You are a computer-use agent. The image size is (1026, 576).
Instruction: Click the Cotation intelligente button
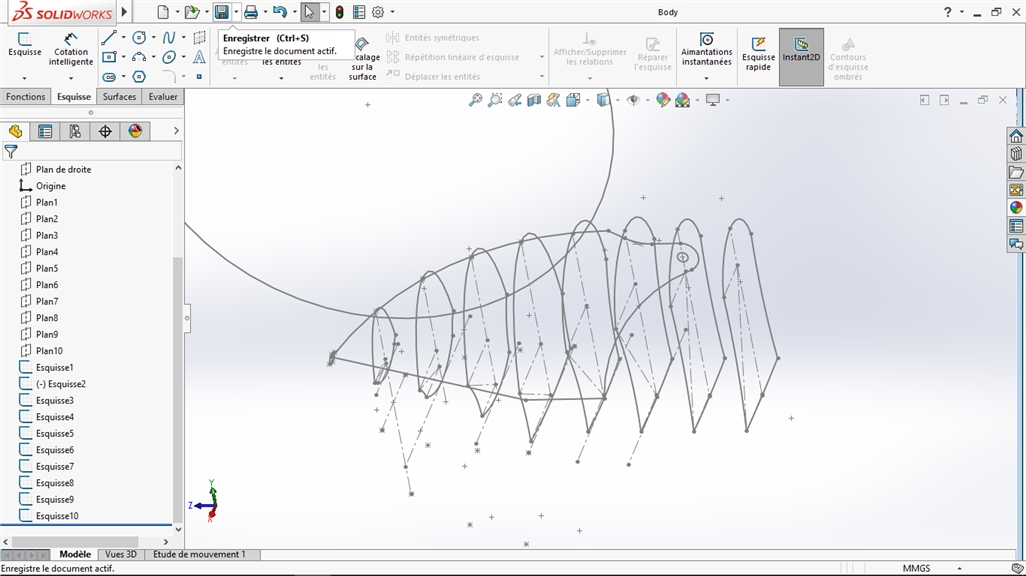click(71, 49)
